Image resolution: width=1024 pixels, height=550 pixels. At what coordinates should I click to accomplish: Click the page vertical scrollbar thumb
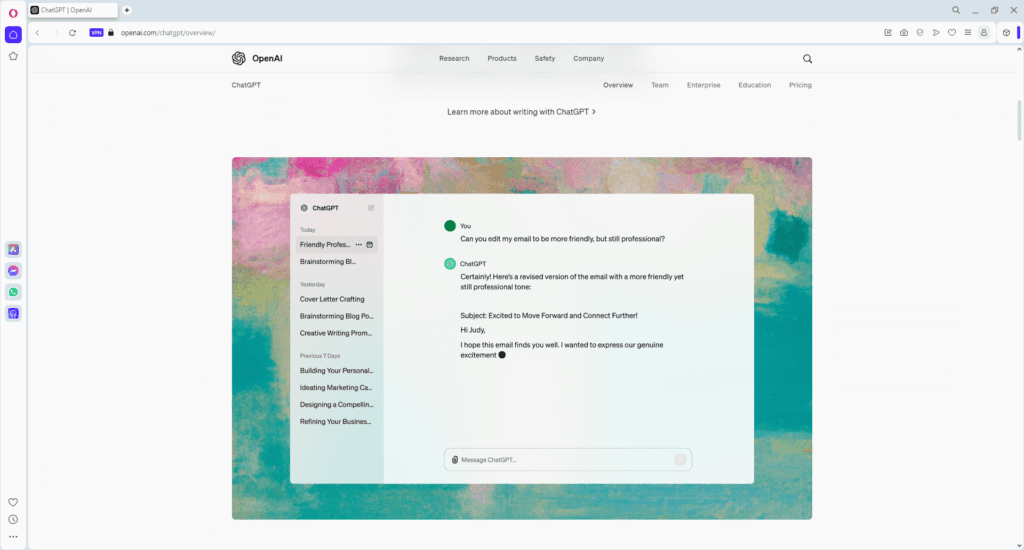click(1019, 120)
